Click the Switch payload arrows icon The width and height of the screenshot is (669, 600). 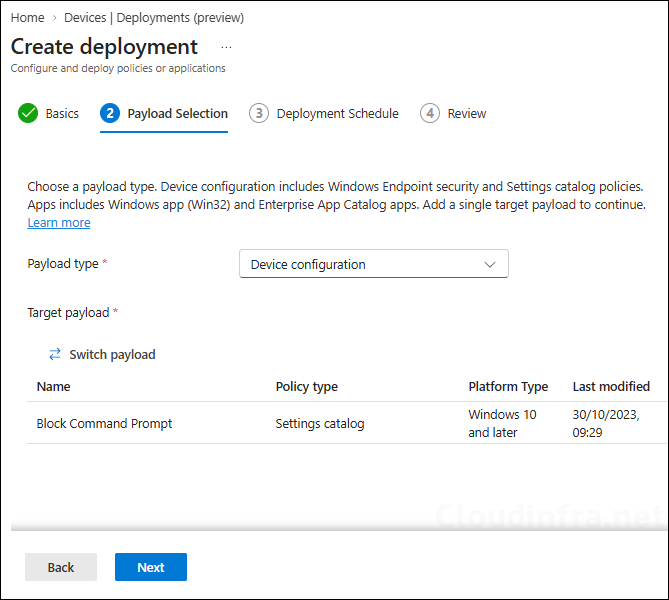55,354
